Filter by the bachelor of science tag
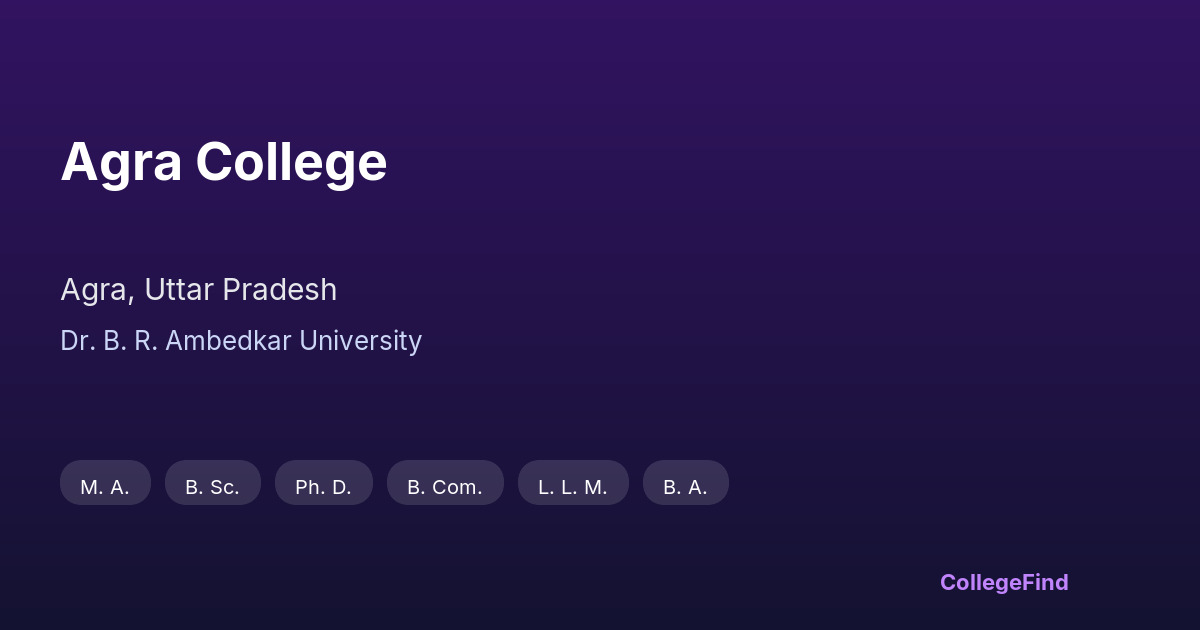Screen dimensions: 1200x630 coord(212,483)
